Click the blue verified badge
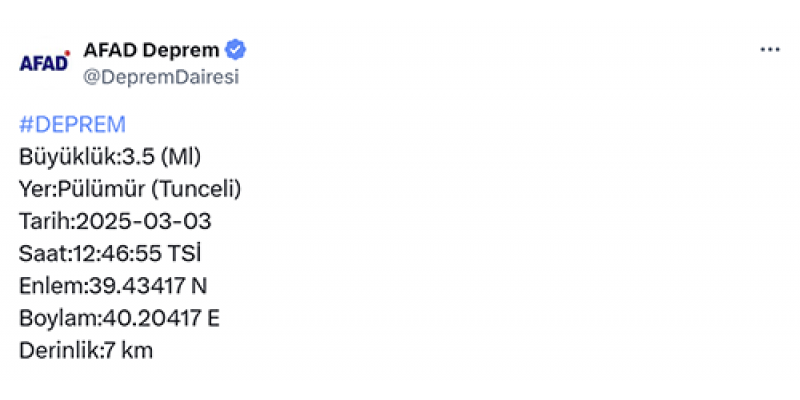The width and height of the screenshot is (800, 400). click(237, 49)
